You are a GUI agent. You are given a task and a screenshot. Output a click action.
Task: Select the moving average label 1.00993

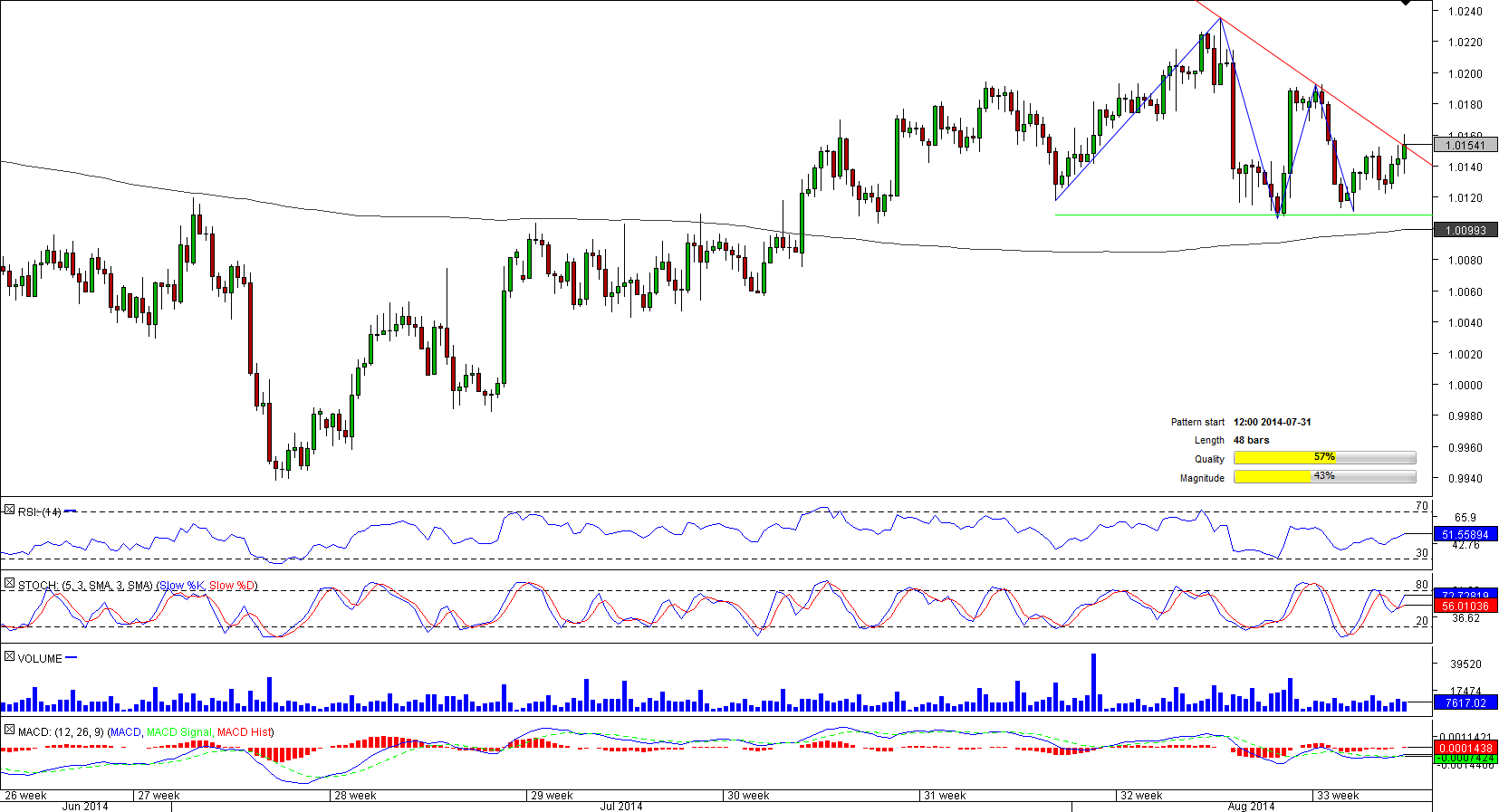(x=1465, y=231)
